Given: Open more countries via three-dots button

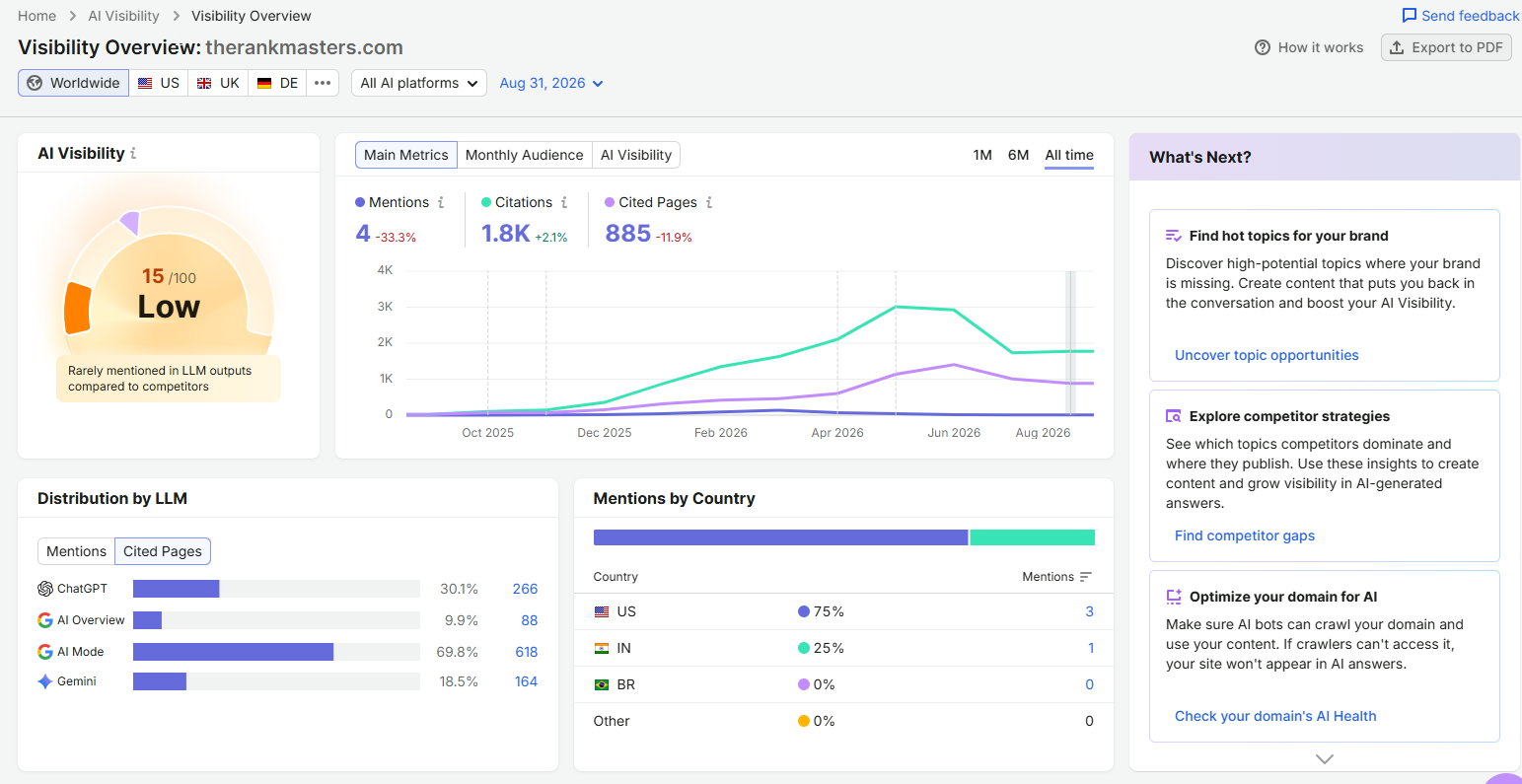Looking at the screenshot, I should coord(323,83).
